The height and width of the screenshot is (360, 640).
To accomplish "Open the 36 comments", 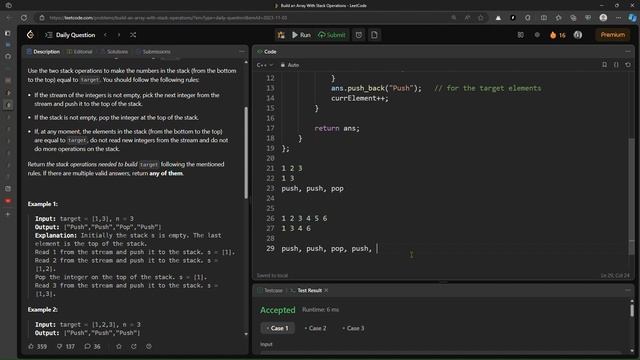I will point(93,347).
